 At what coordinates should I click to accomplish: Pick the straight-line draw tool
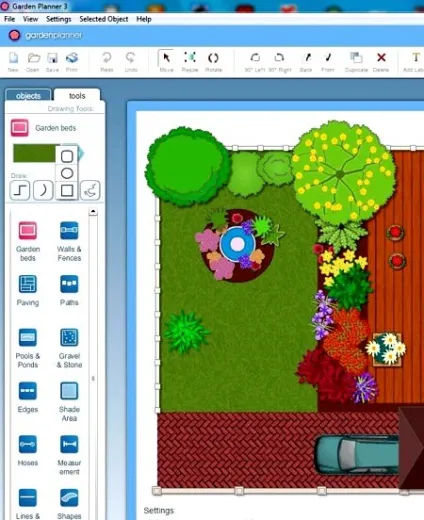20,190
